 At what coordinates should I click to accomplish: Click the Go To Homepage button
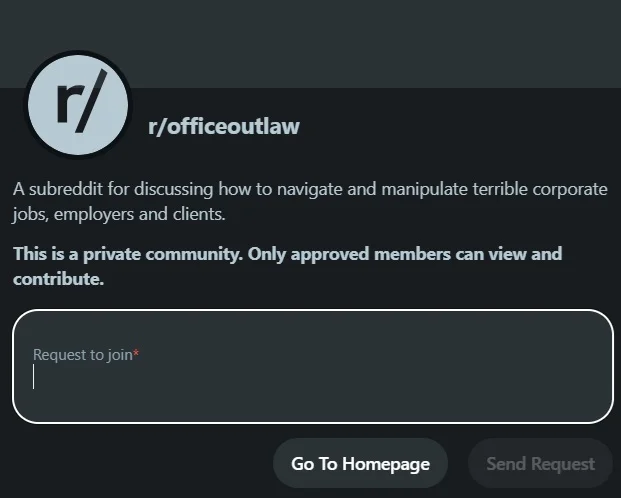tap(360, 463)
